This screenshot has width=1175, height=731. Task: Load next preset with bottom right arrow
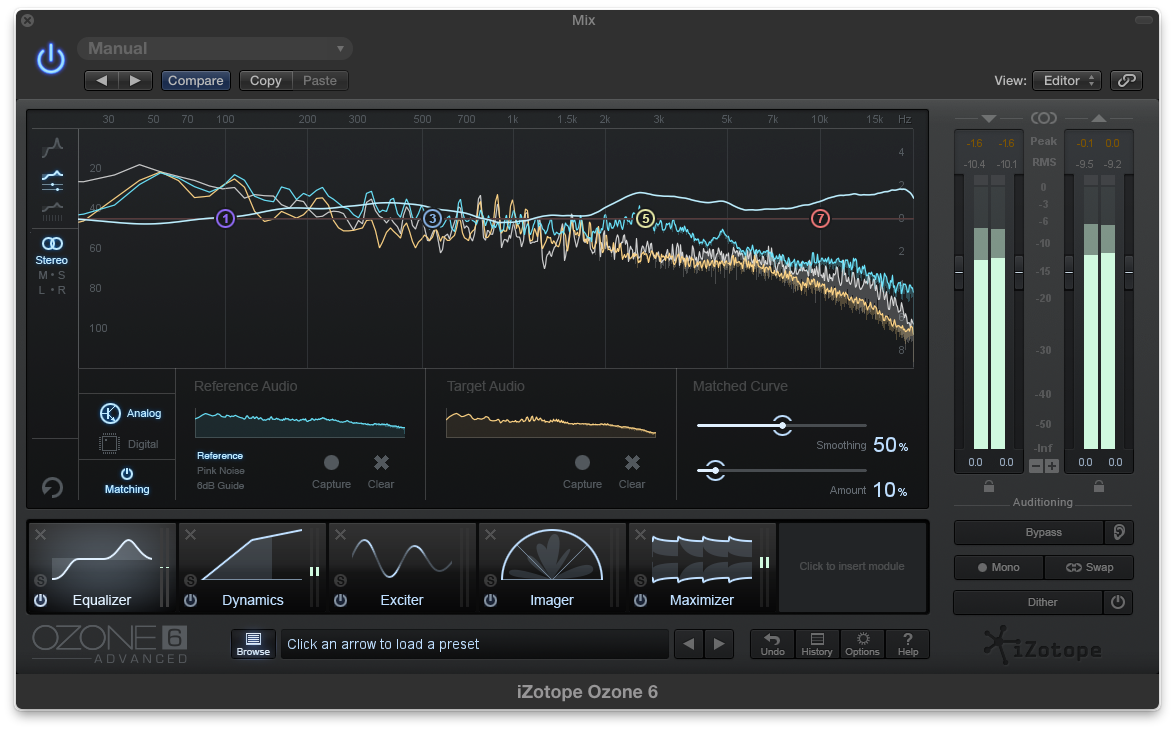(x=719, y=644)
